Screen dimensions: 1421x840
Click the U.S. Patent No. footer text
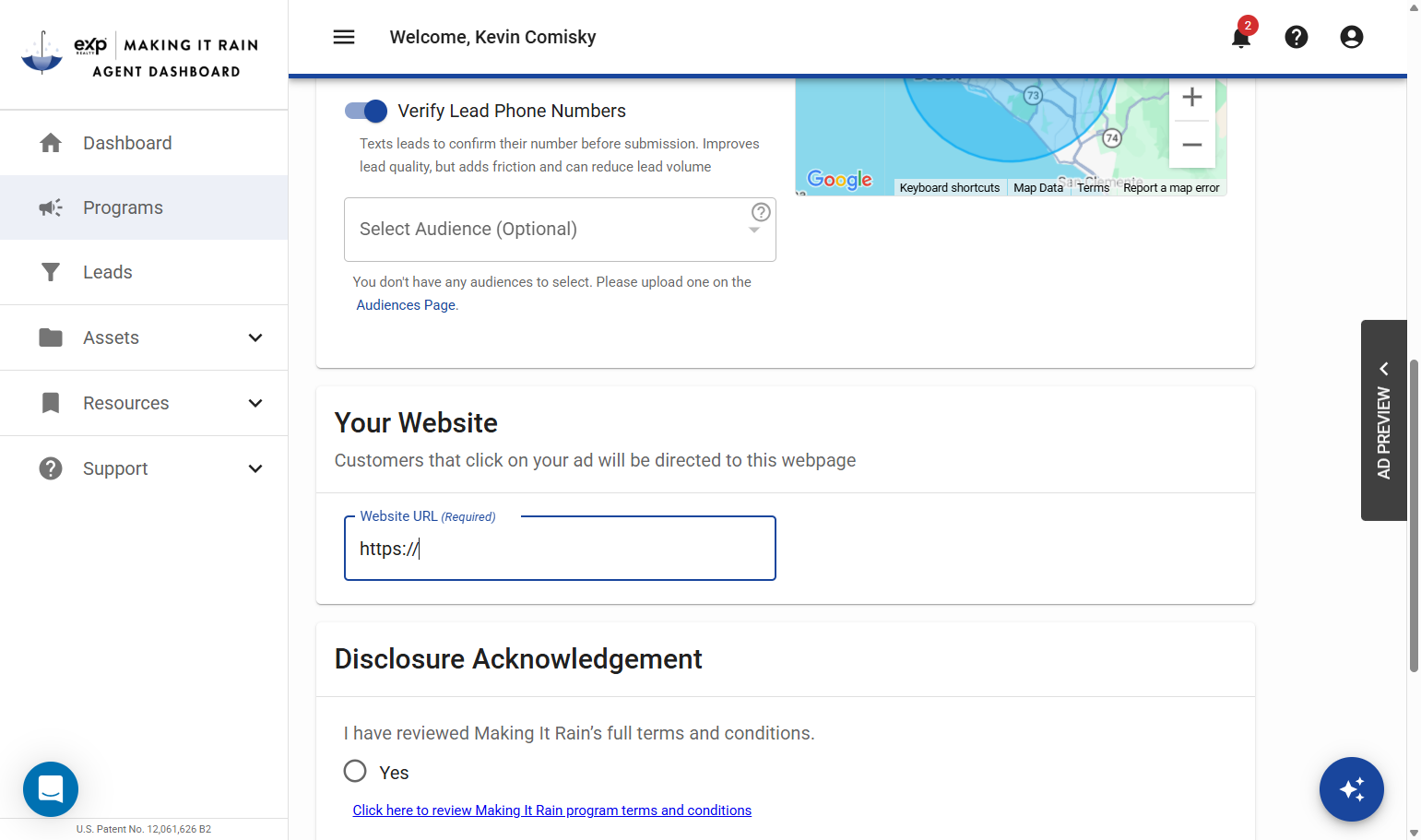coord(144,829)
